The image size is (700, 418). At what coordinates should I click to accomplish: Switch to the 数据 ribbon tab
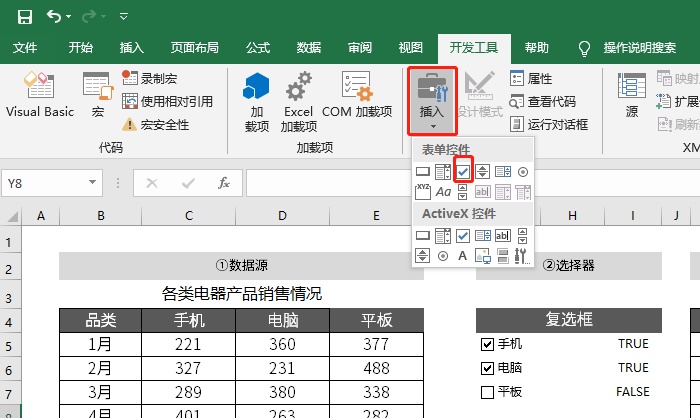[x=309, y=47]
